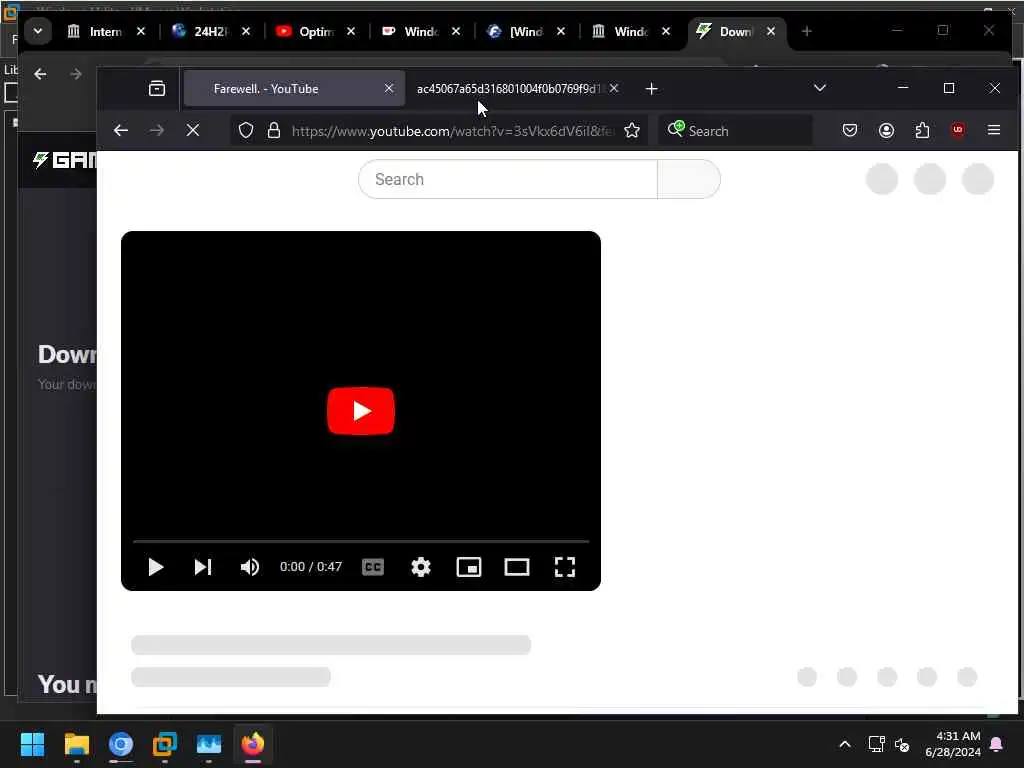Click the YouTube page Search field
This screenshot has width=1024, height=768.
(508, 179)
